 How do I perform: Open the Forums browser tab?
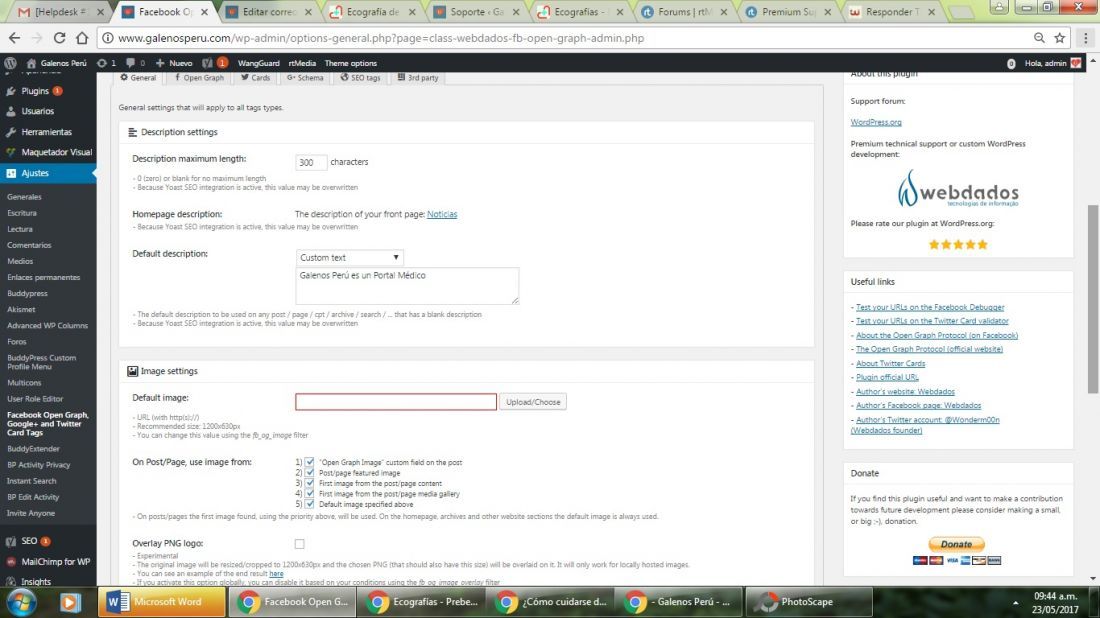click(x=684, y=12)
